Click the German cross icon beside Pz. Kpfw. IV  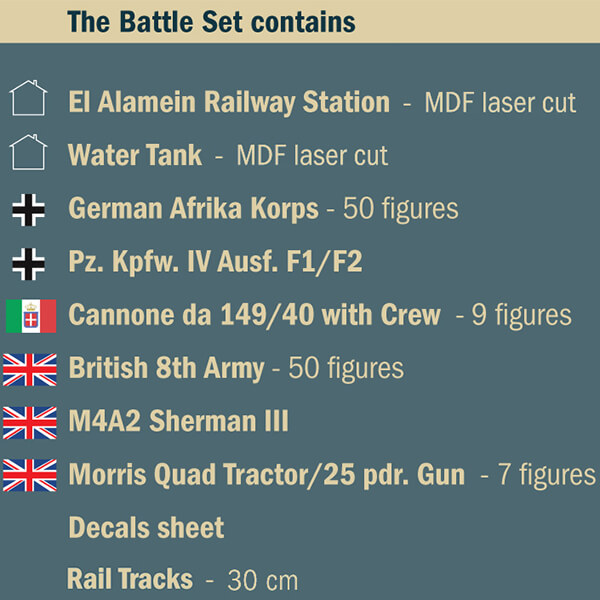coord(28,264)
